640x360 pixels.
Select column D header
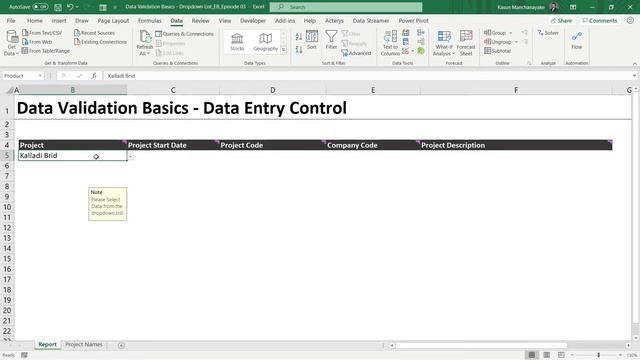click(x=273, y=90)
